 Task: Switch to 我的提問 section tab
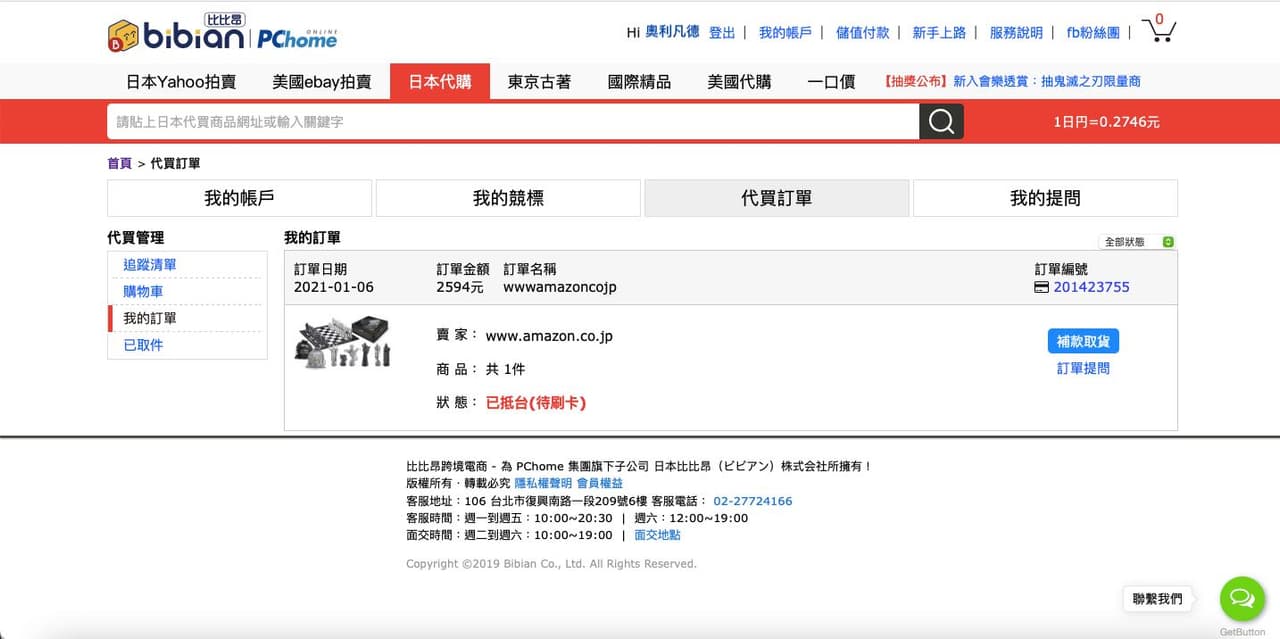click(1045, 198)
